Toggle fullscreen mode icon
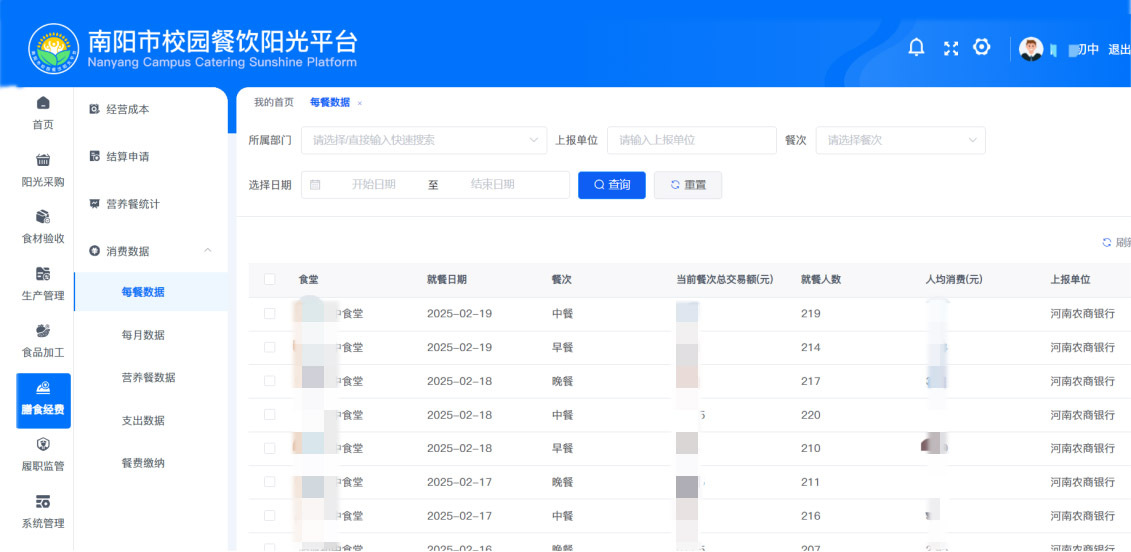Screen dimensions: 1131x552 click(950, 48)
